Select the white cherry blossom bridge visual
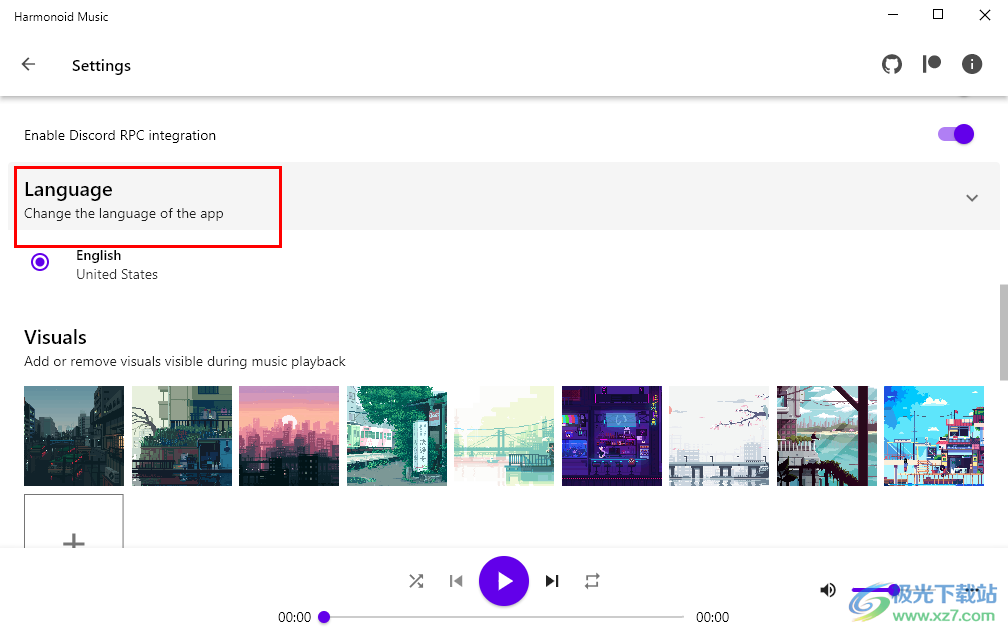1008x632 pixels. point(719,436)
